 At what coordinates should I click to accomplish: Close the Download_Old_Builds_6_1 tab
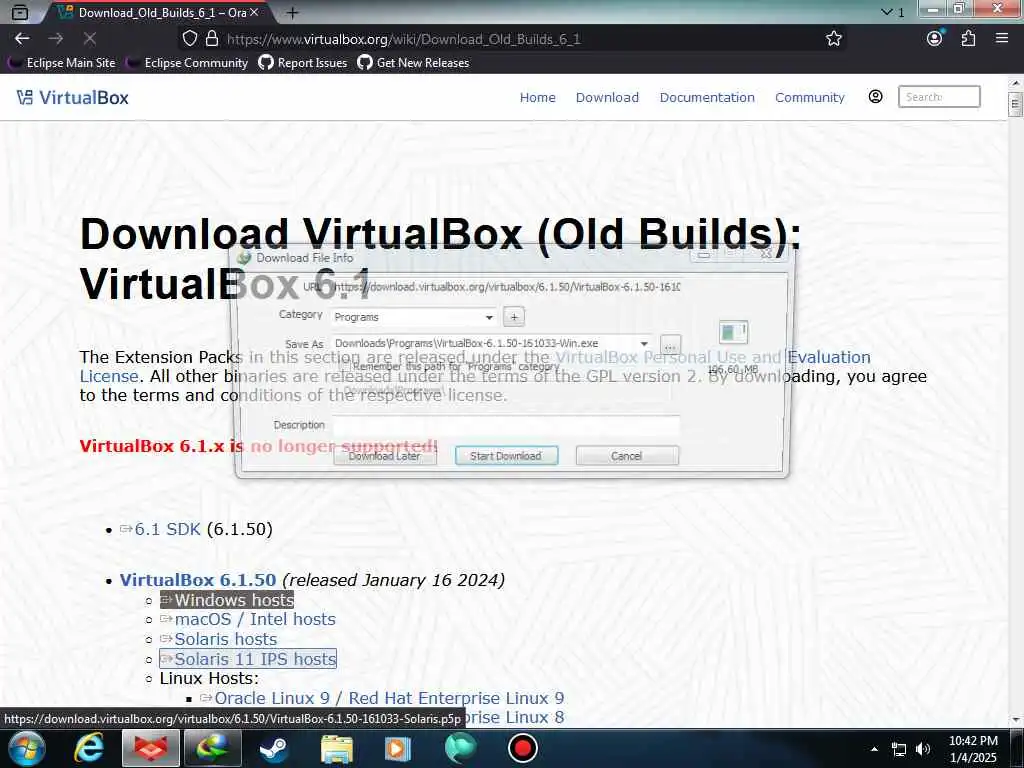pos(254,12)
